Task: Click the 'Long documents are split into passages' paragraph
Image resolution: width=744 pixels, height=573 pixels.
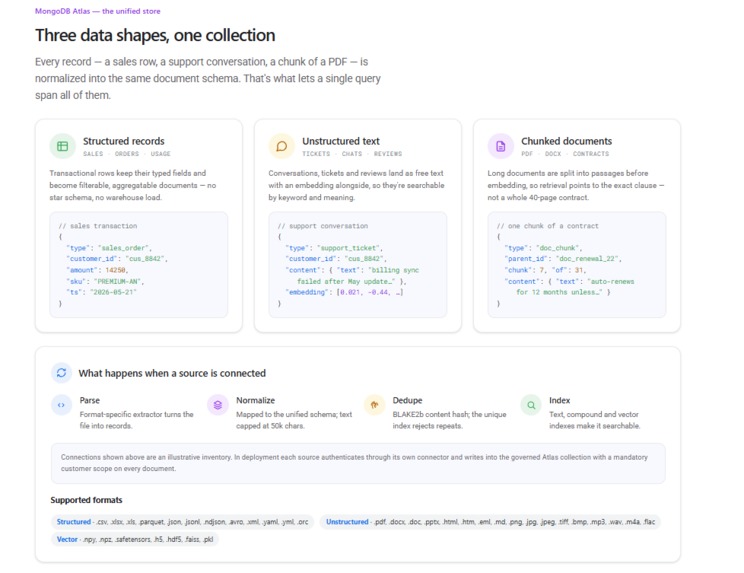Action: coord(576,185)
